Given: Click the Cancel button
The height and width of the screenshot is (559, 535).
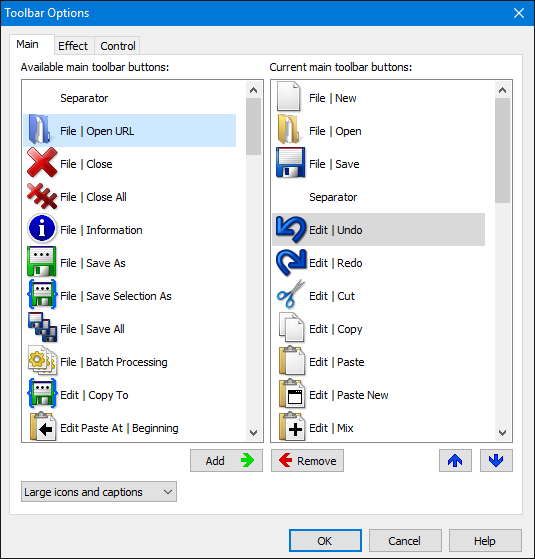Looking at the screenshot, I should click(405, 540).
